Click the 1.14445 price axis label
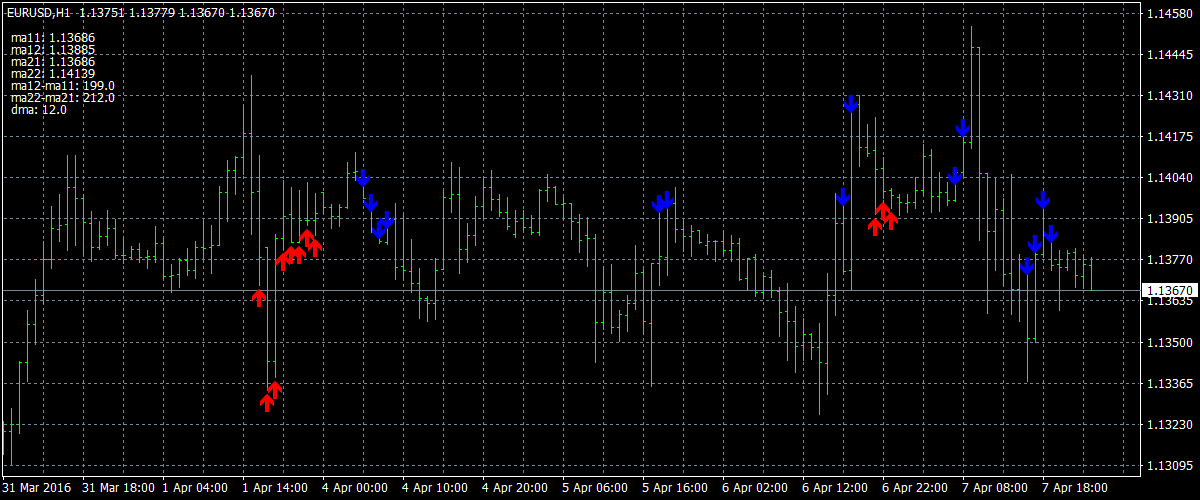 pos(1168,55)
